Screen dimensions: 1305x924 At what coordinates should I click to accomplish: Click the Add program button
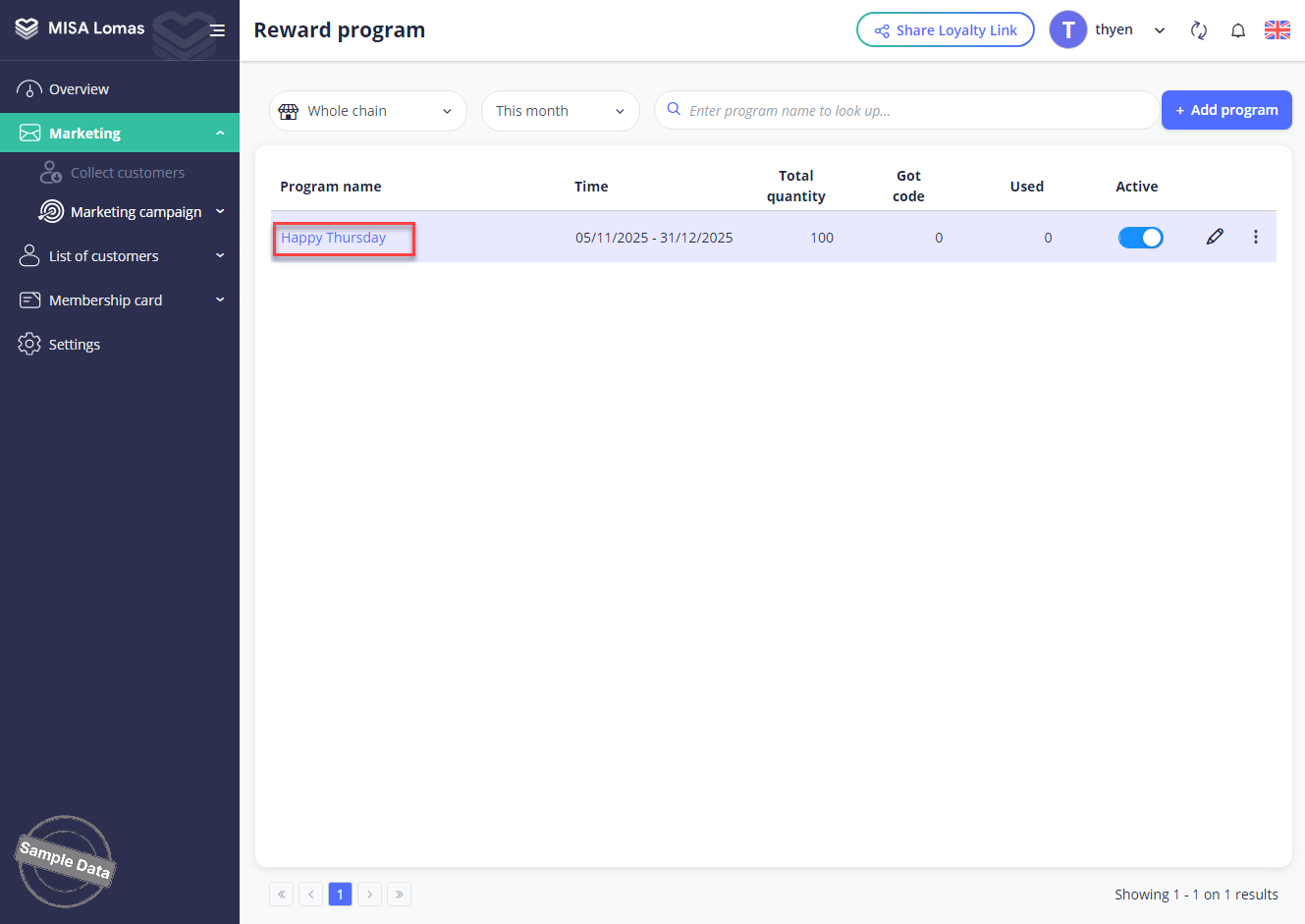click(1225, 110)
